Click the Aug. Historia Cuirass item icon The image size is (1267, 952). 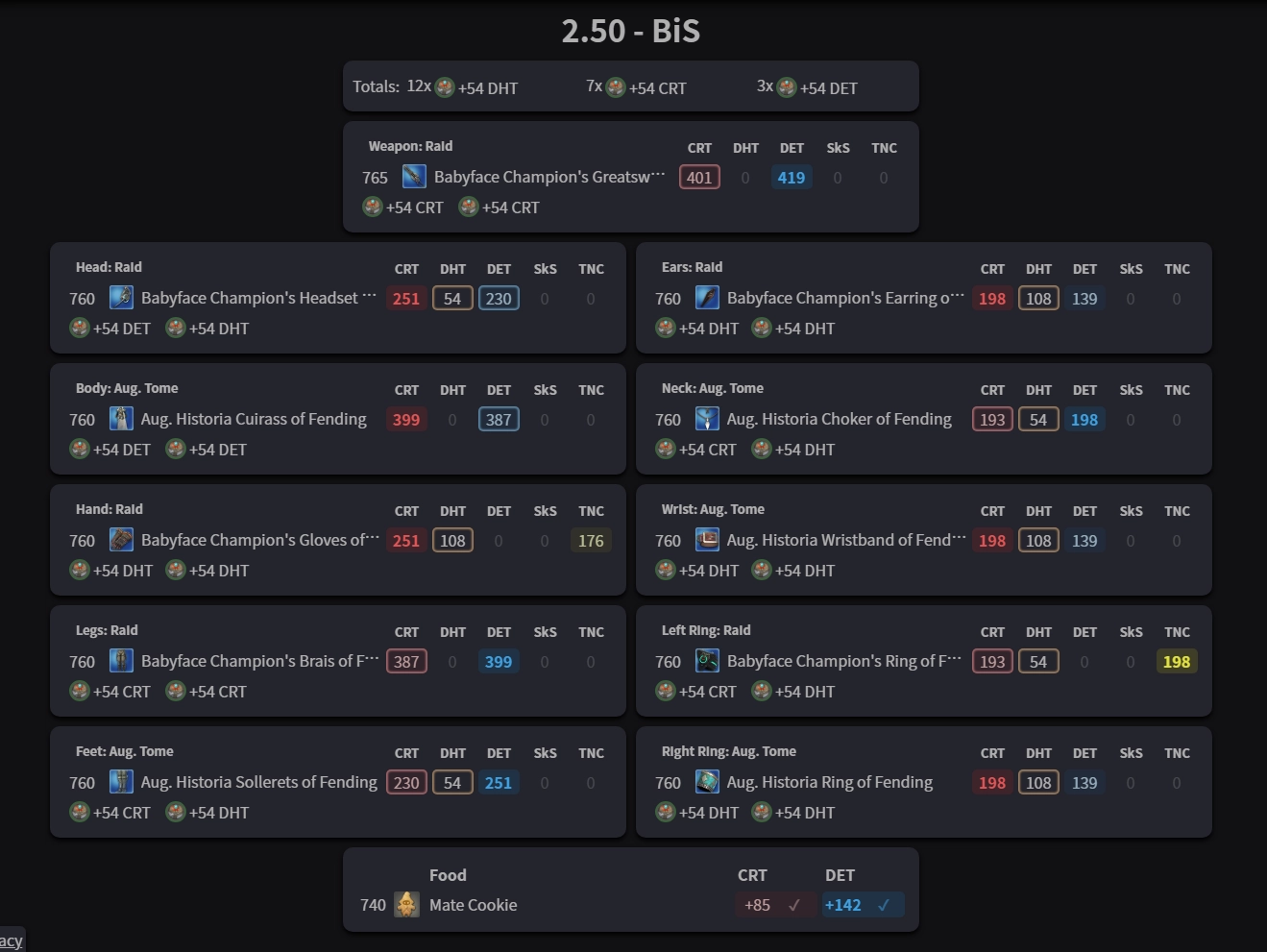click(x=121, y=419)
